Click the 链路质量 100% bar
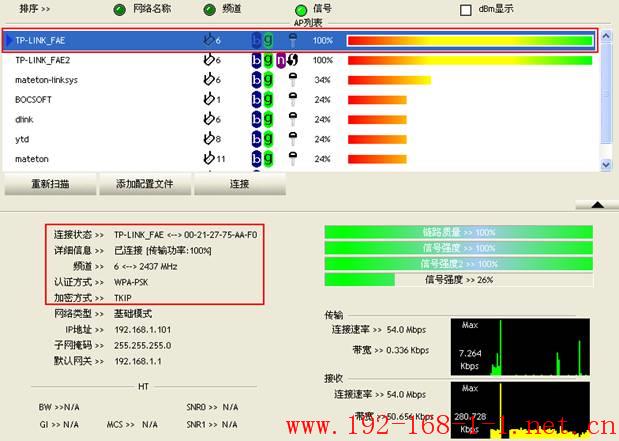This screenshot has width=619, height=441. (x=458, y=232)
